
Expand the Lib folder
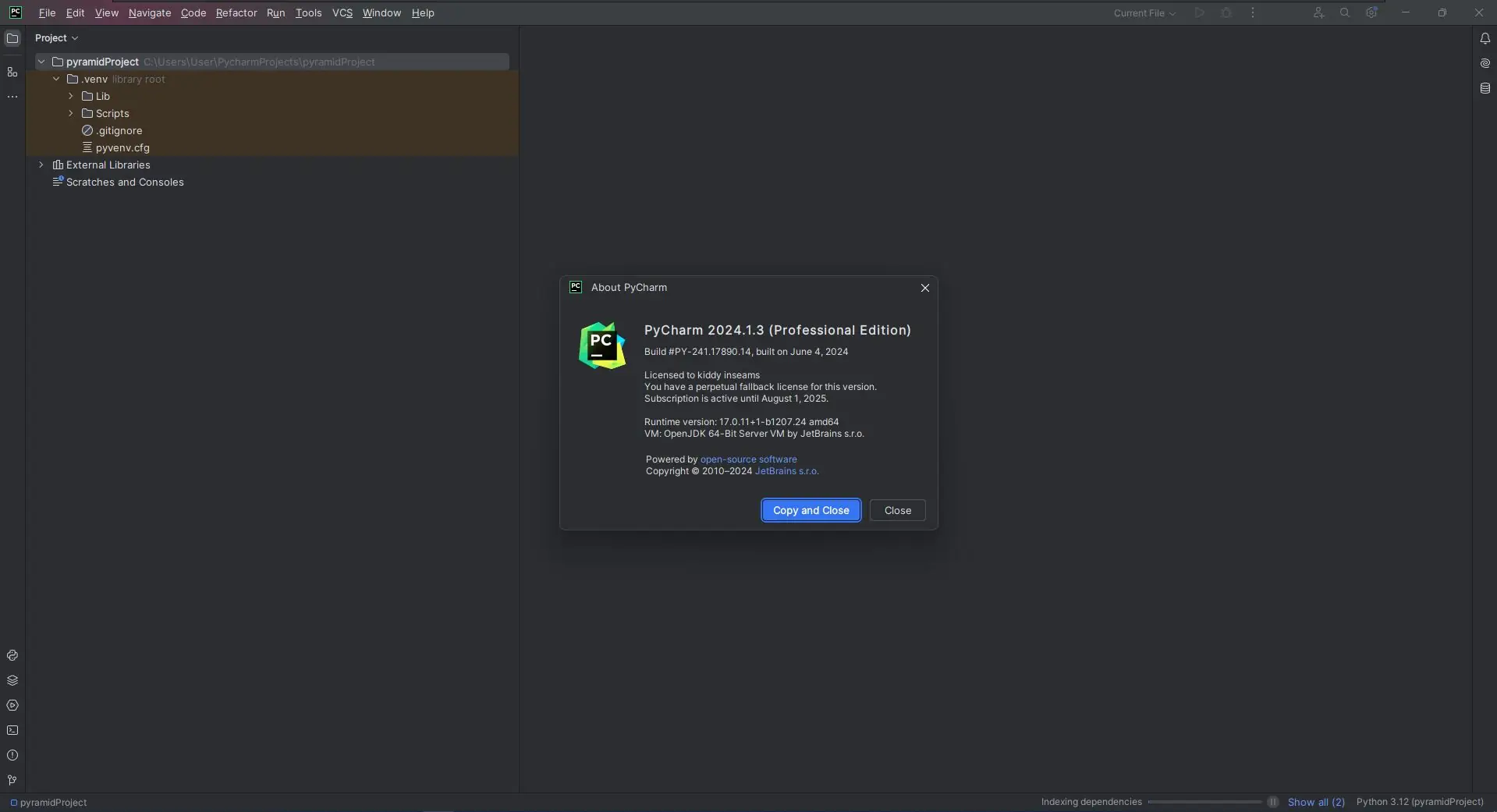pyautogui.click(x=71, y=96)
